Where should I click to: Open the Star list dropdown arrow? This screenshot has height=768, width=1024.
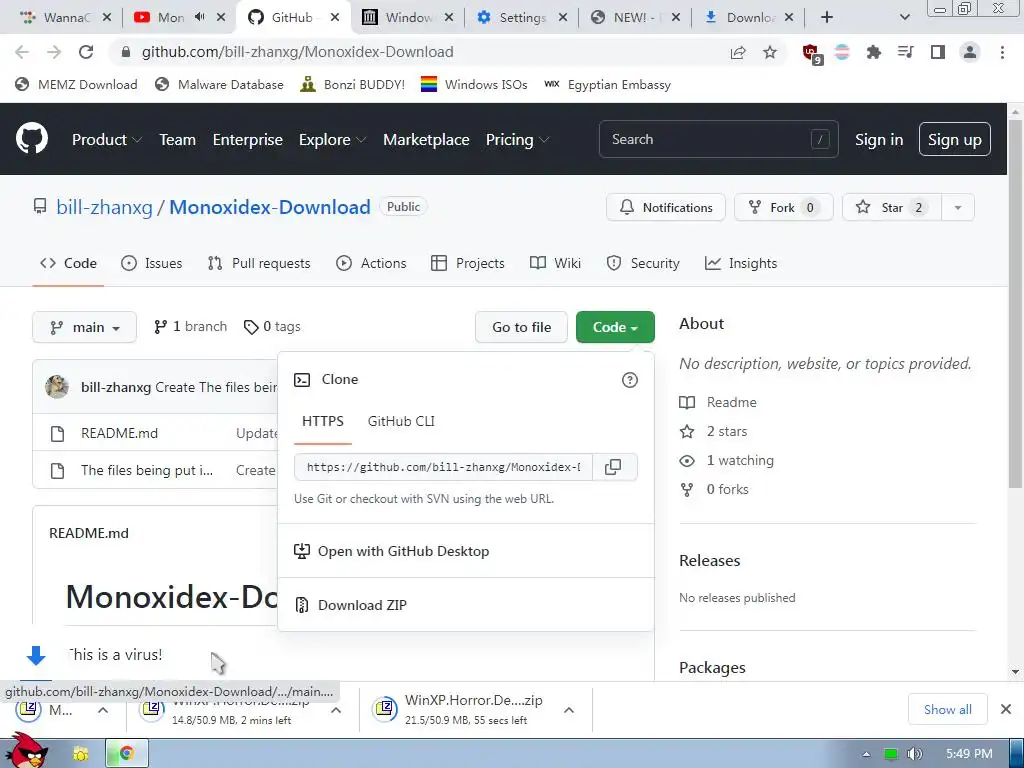958,208
